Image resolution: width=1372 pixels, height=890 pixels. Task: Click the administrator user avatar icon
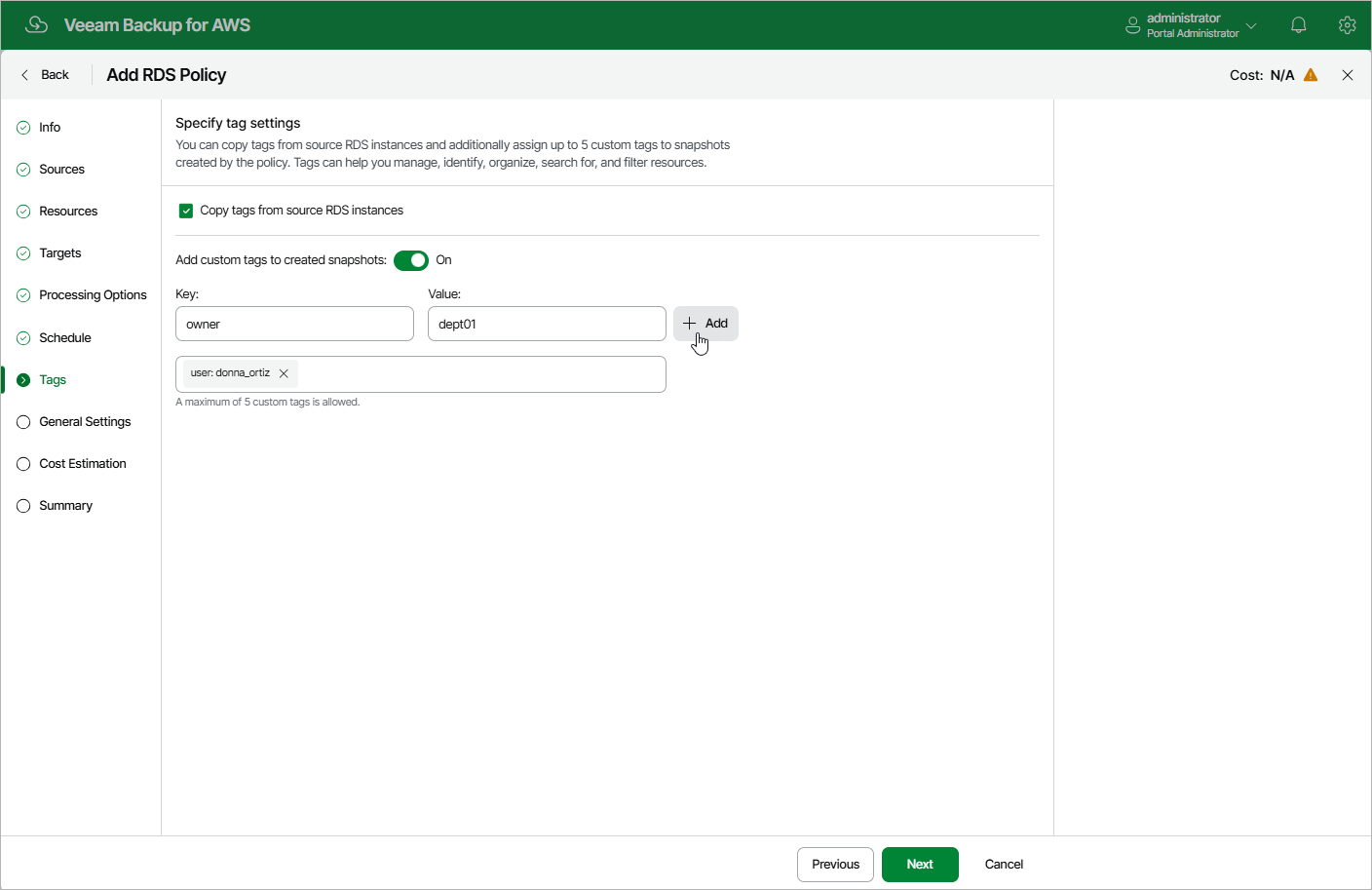coord(1132,25)
